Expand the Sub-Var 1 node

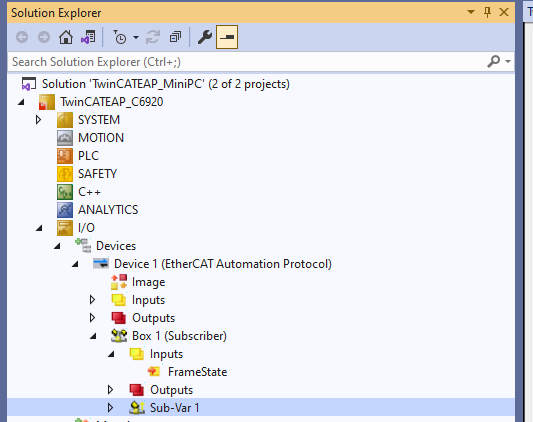[110, 408]
